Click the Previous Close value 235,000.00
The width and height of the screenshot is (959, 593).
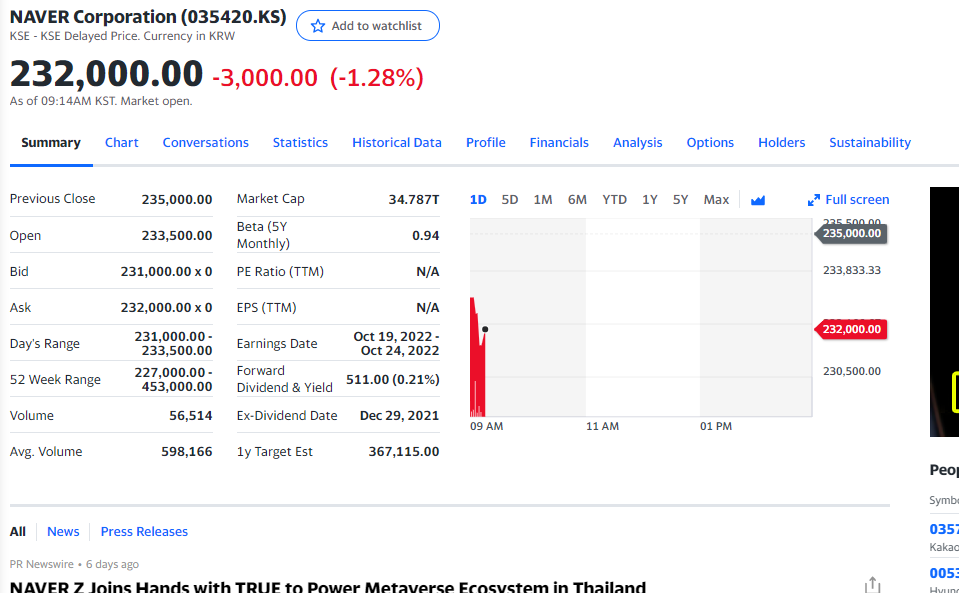(x=177, y=199)
